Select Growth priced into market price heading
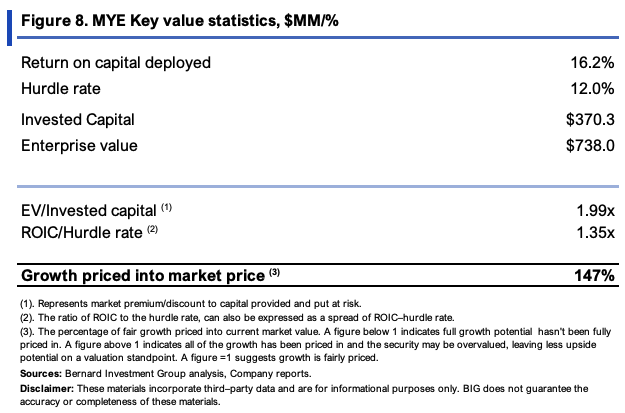Screen dimensions: 625x413 click(x=150, y=275)
